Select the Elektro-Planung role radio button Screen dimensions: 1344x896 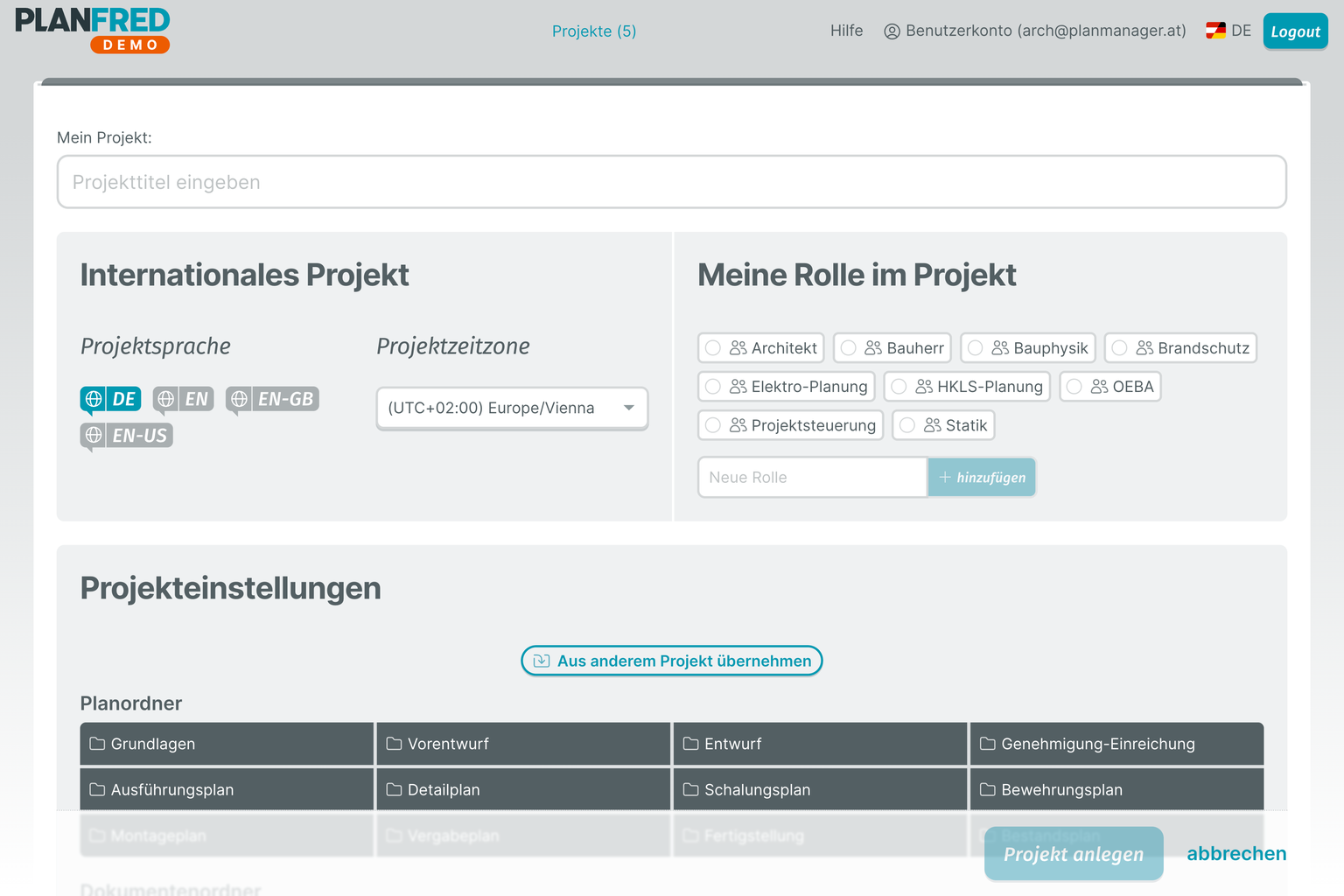[x=713, y=387]
